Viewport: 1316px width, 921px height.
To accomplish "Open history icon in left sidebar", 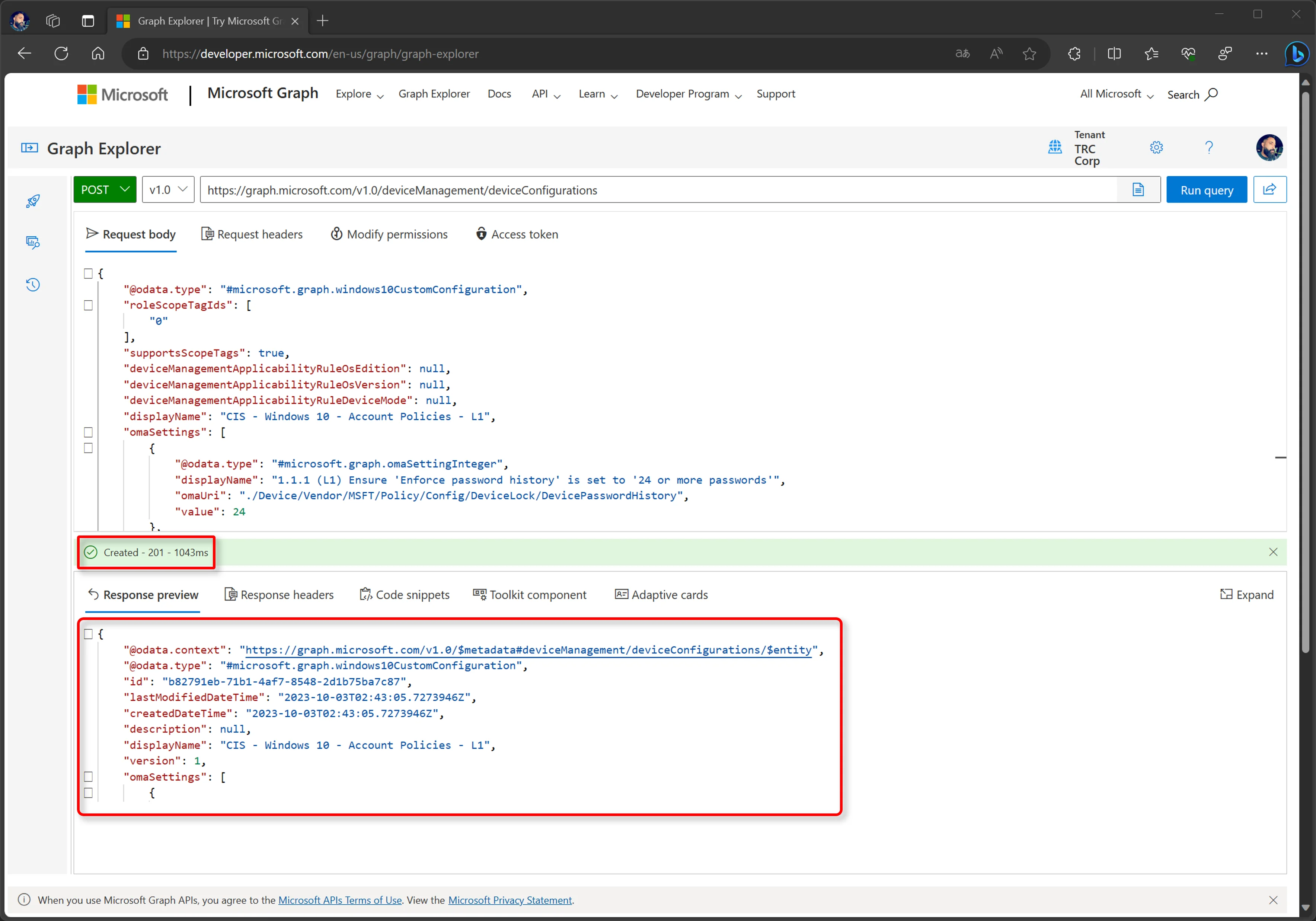I will tap(33, 284).
